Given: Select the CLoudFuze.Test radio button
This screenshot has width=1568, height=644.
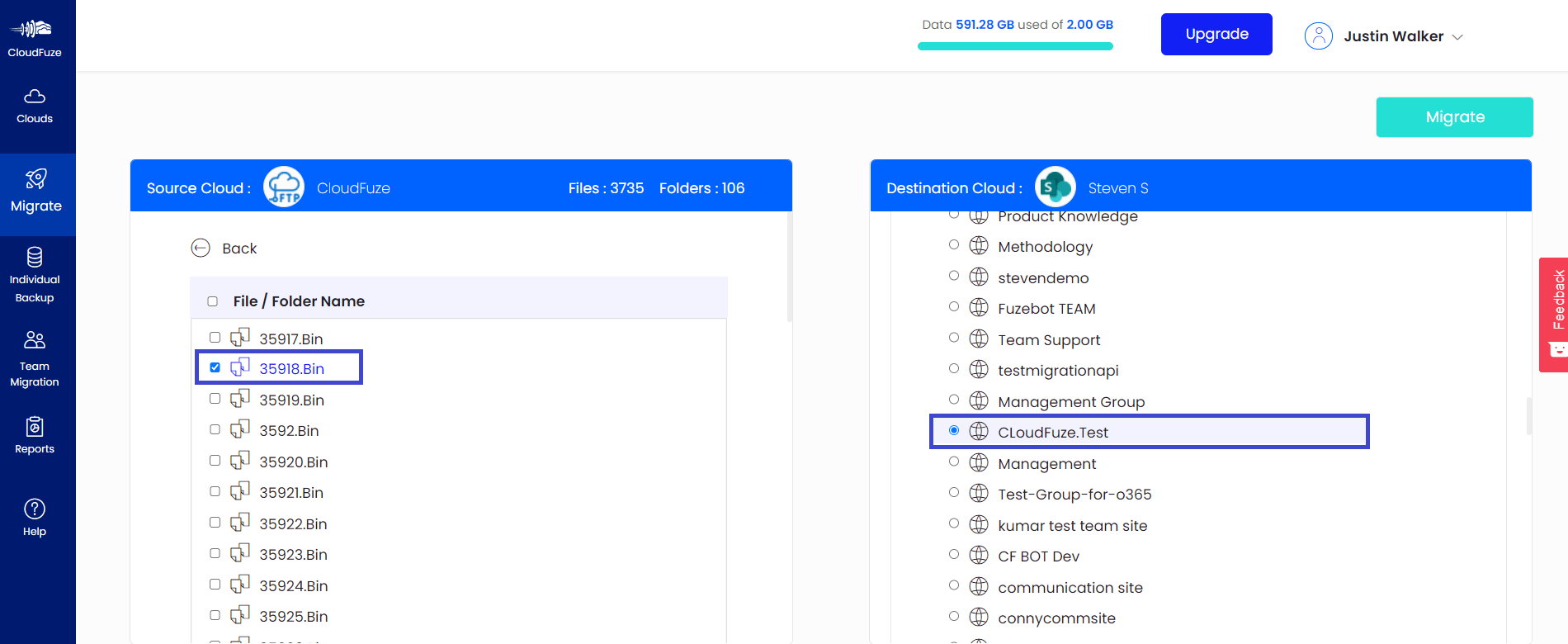Looking at the screenshot, I should tap(954, 430).
